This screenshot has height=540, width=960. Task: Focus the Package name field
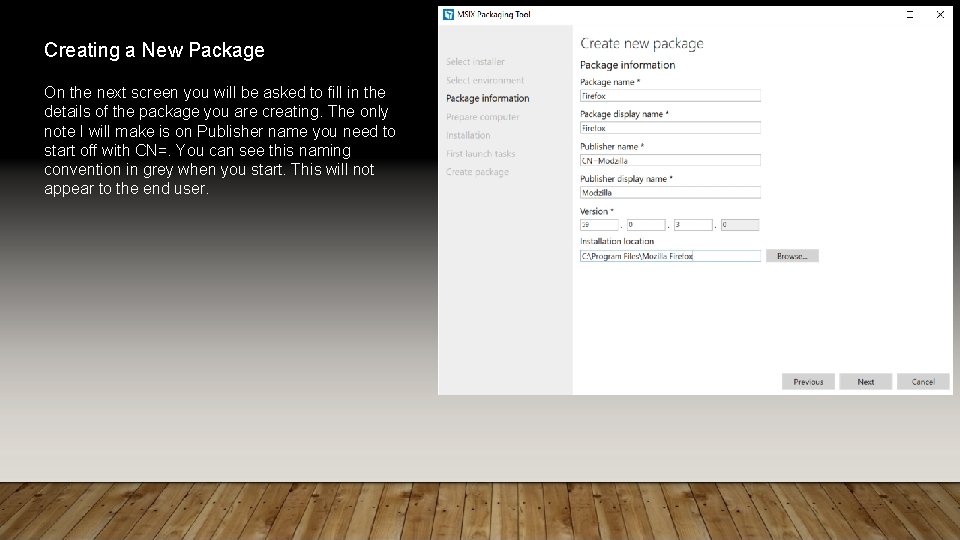click(670, 96)
